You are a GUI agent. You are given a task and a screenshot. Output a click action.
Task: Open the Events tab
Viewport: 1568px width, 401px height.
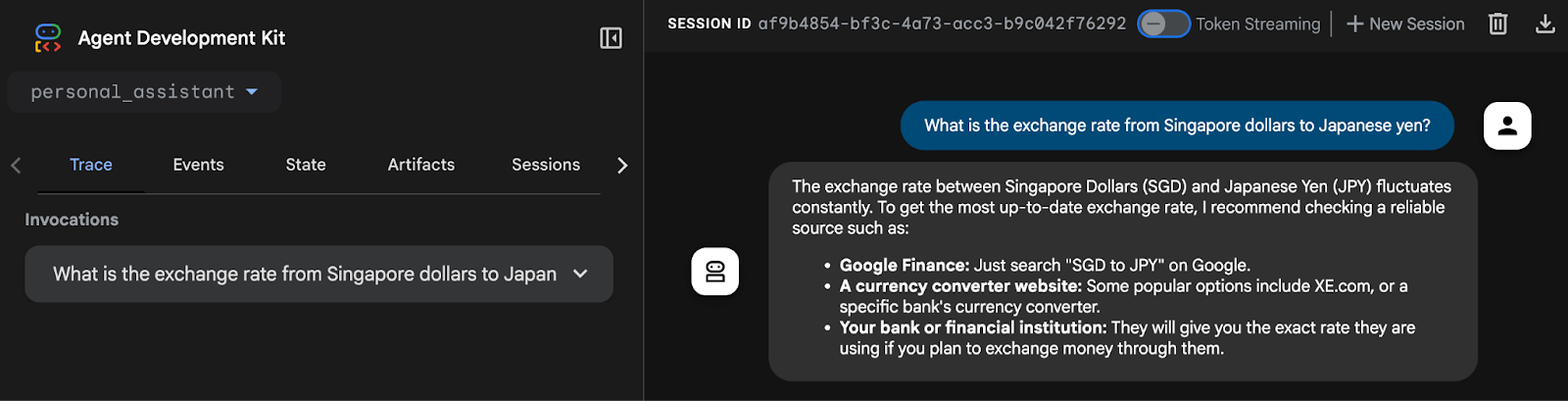click(198, 165)
